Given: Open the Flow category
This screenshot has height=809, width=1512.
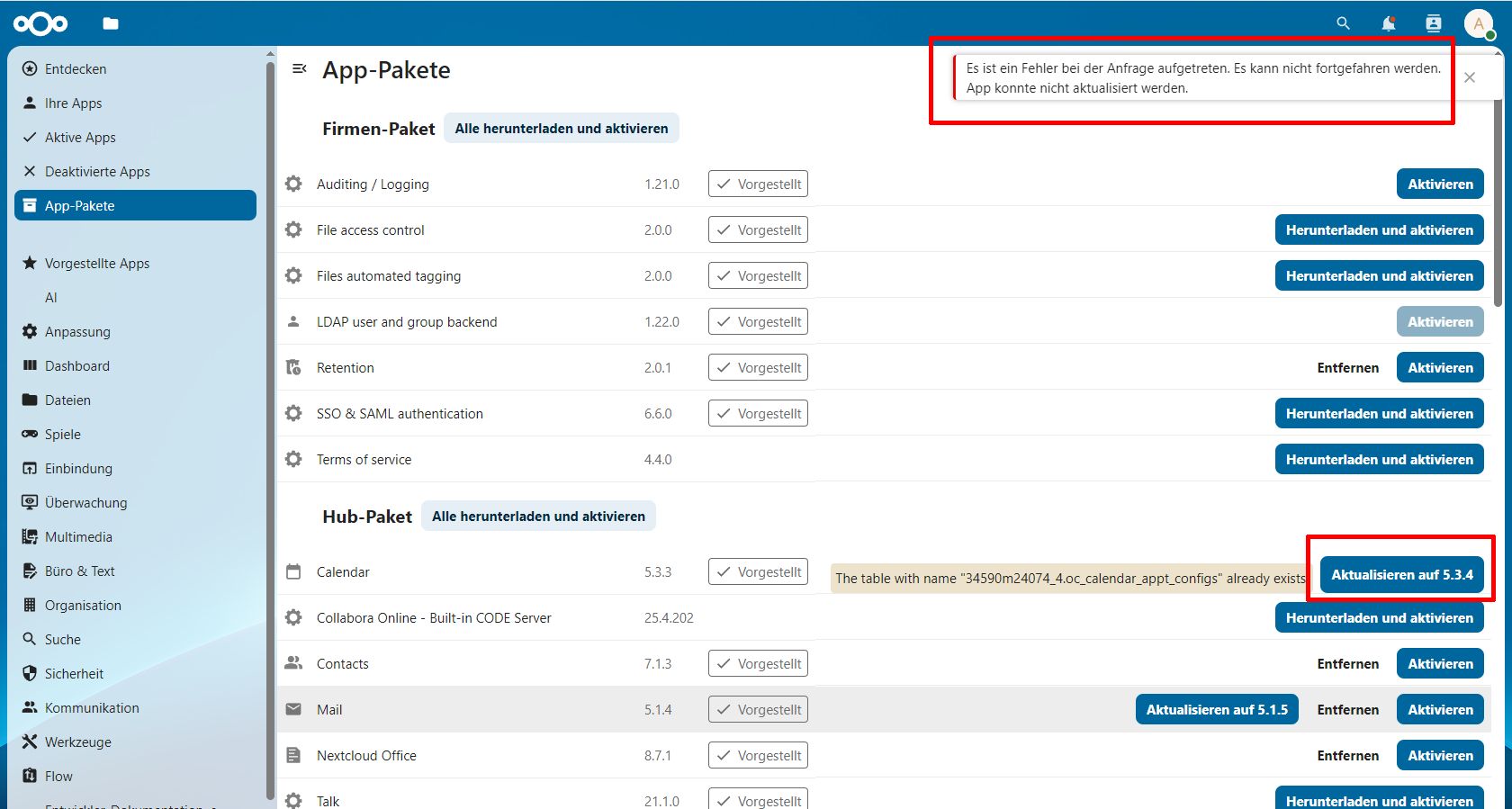Looking at the screenshot, I should pyautogui.click(x=135, y=776).
